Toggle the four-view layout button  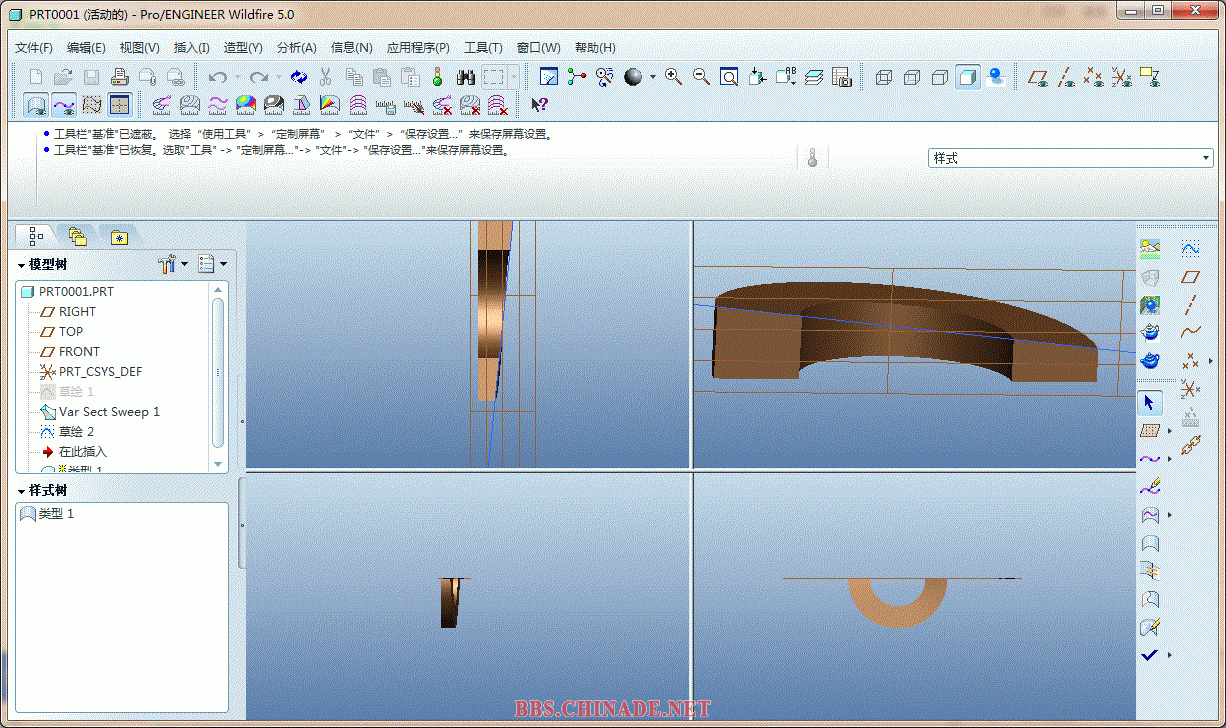click(120, 104)
